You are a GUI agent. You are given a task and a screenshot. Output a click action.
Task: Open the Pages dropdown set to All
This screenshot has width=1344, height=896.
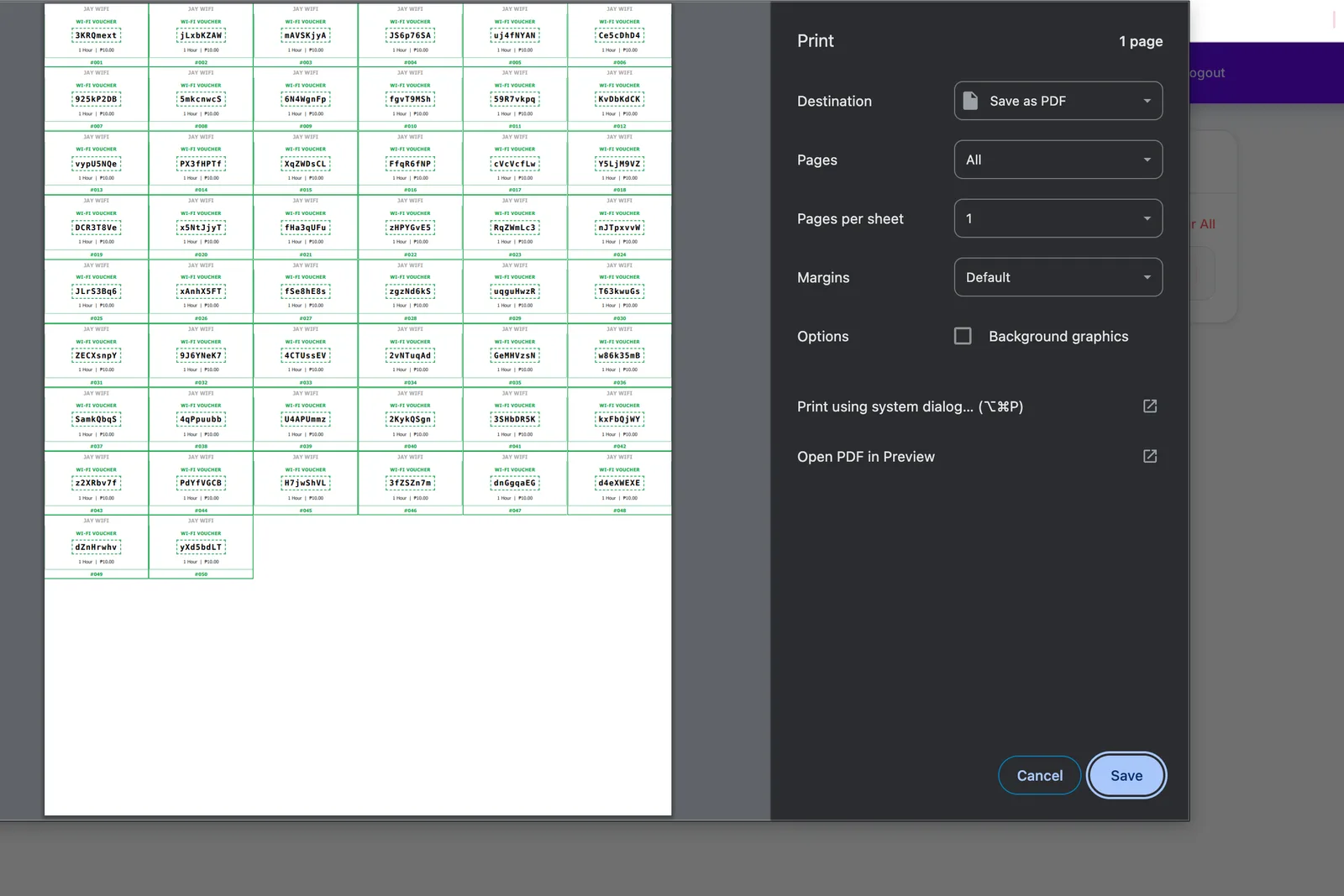point(1058,160)
